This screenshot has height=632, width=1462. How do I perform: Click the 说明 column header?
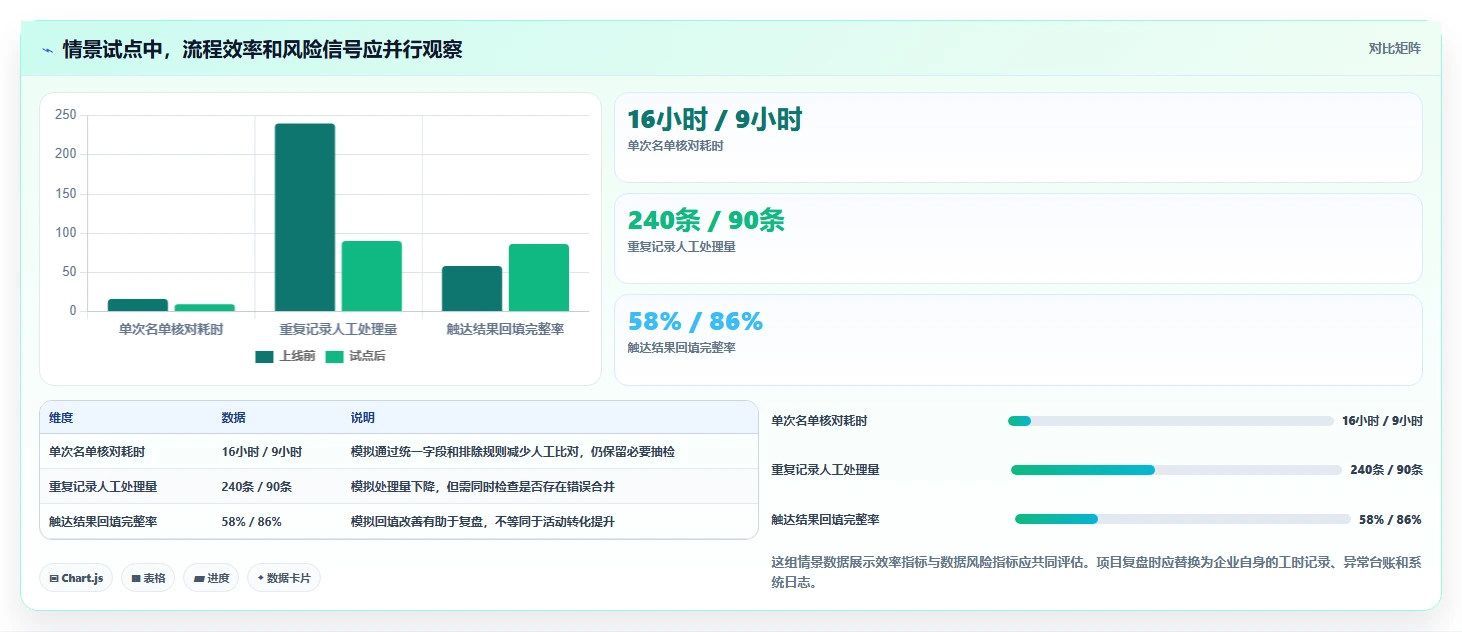362,418
